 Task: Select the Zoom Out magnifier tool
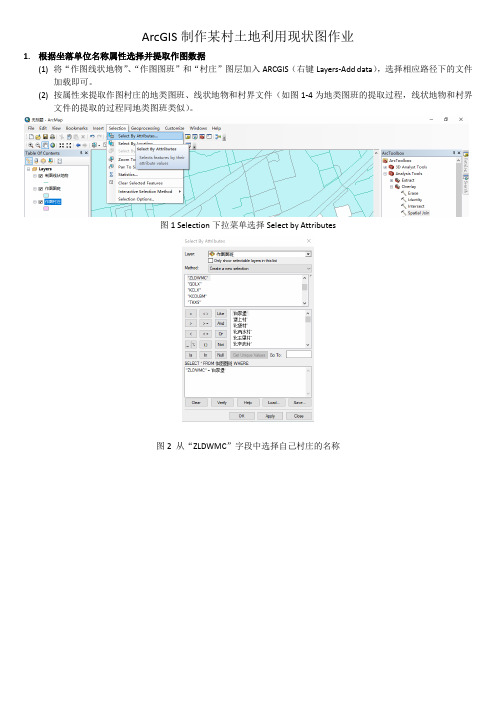pyautogui.click(x=38, y=146)
